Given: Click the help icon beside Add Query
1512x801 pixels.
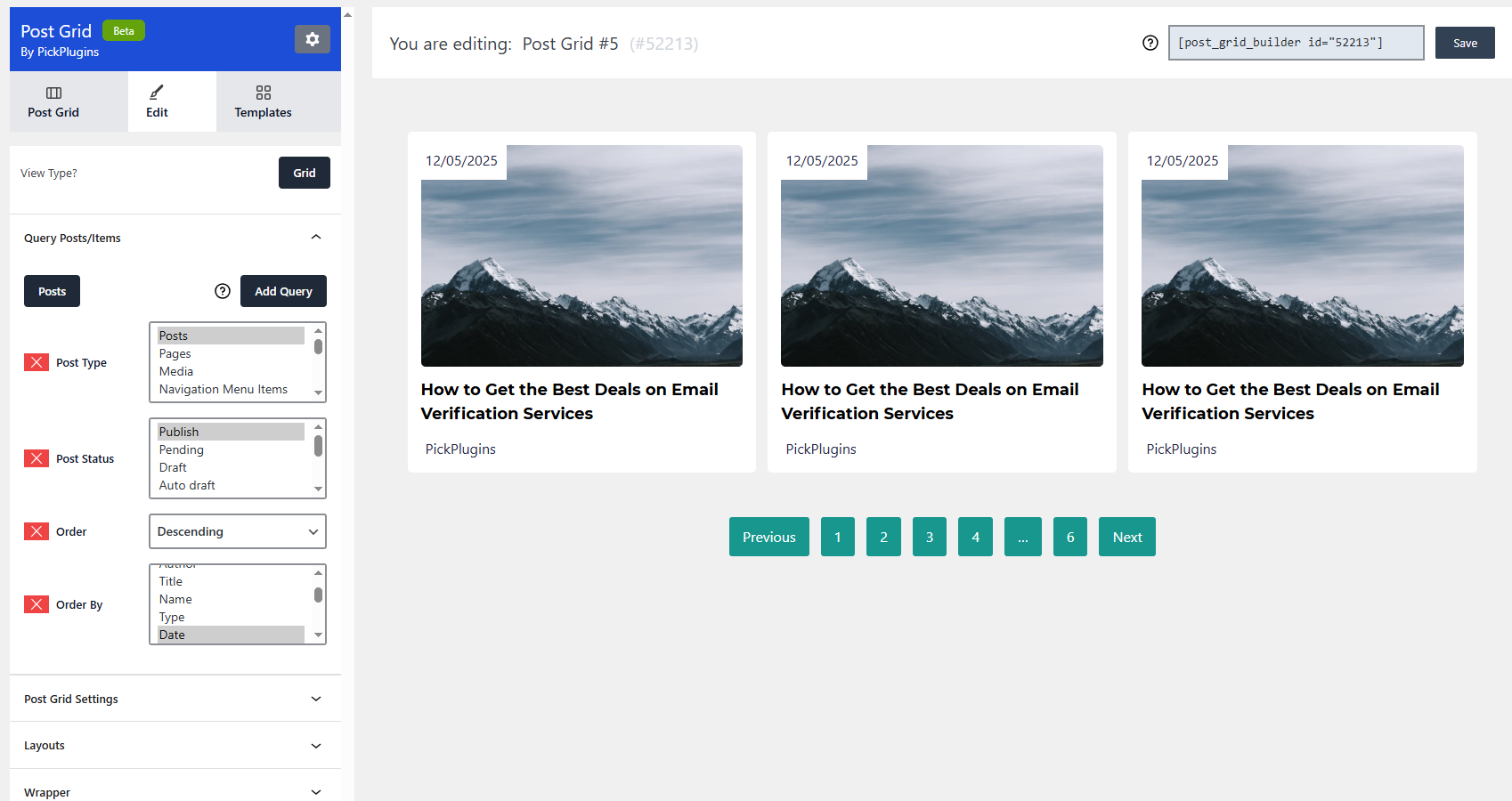Looking at the screenshot, I should [x=223, y=291].
